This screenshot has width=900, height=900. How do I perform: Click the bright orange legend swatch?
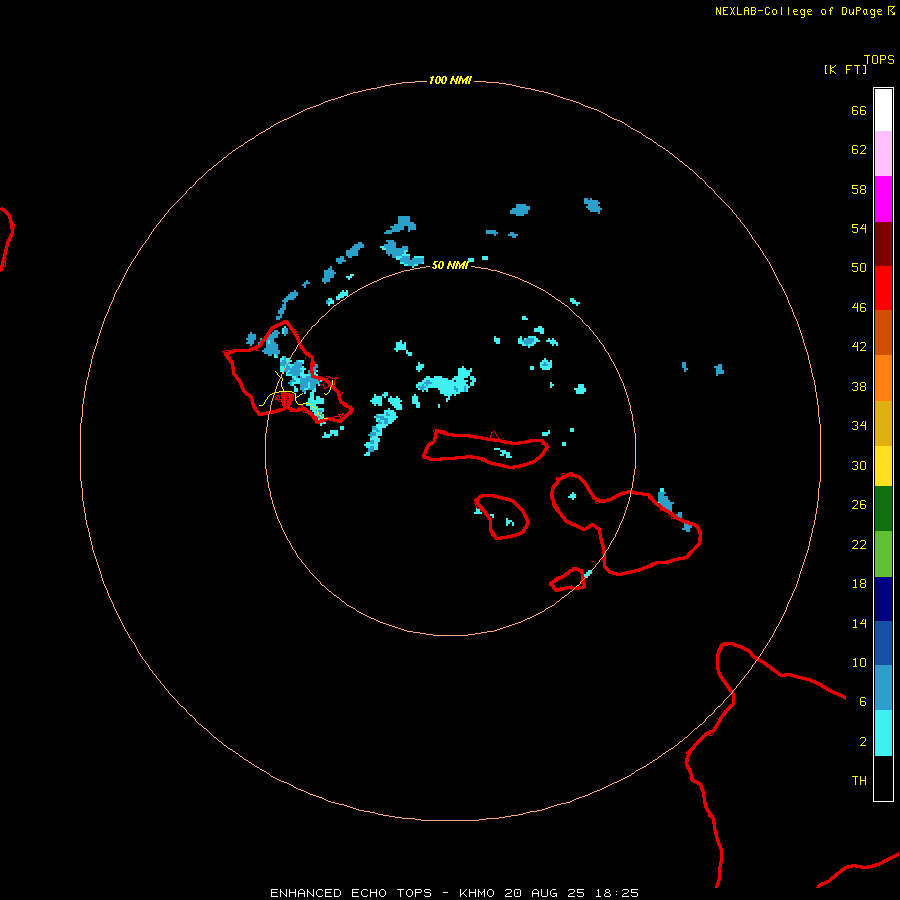[883, 378]
